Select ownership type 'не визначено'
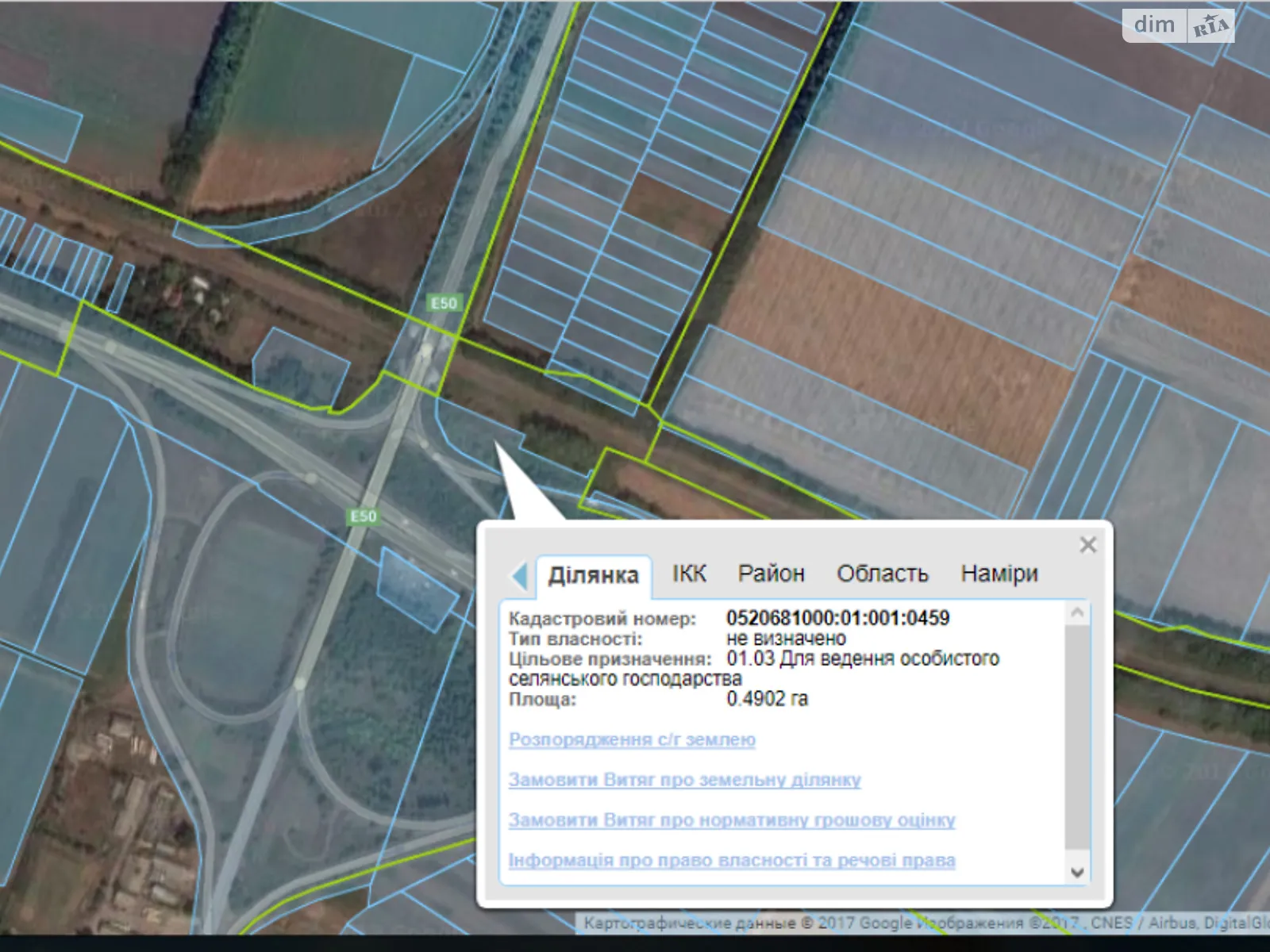 pyautogui.click(x=786, y=639)
